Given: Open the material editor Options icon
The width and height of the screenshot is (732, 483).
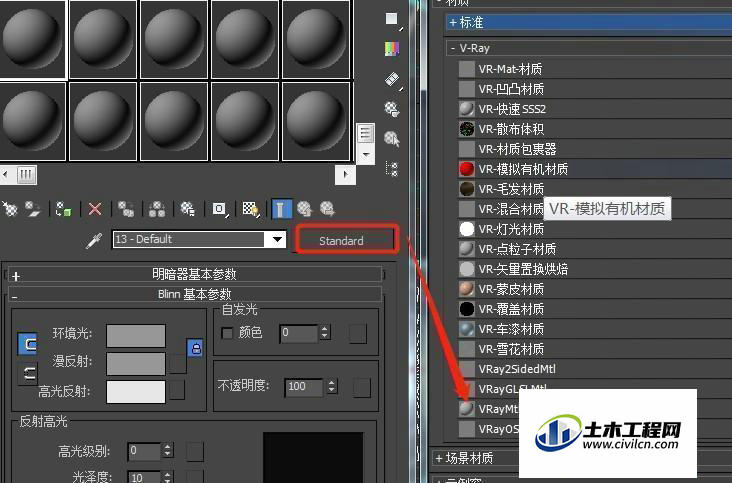Looking at the screenshot, I should [392, 109].
